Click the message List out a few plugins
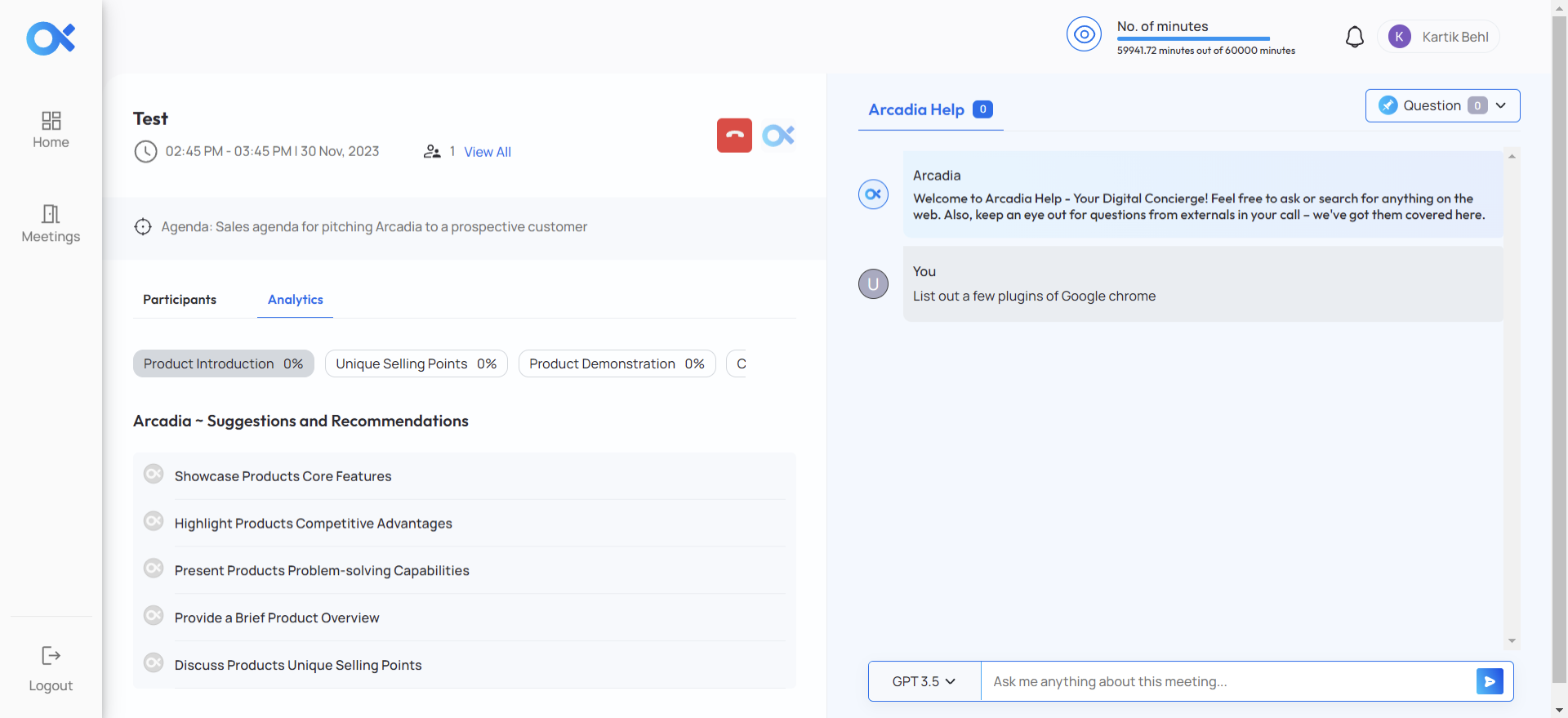Screen dimensions: 1568x718 1034,297
